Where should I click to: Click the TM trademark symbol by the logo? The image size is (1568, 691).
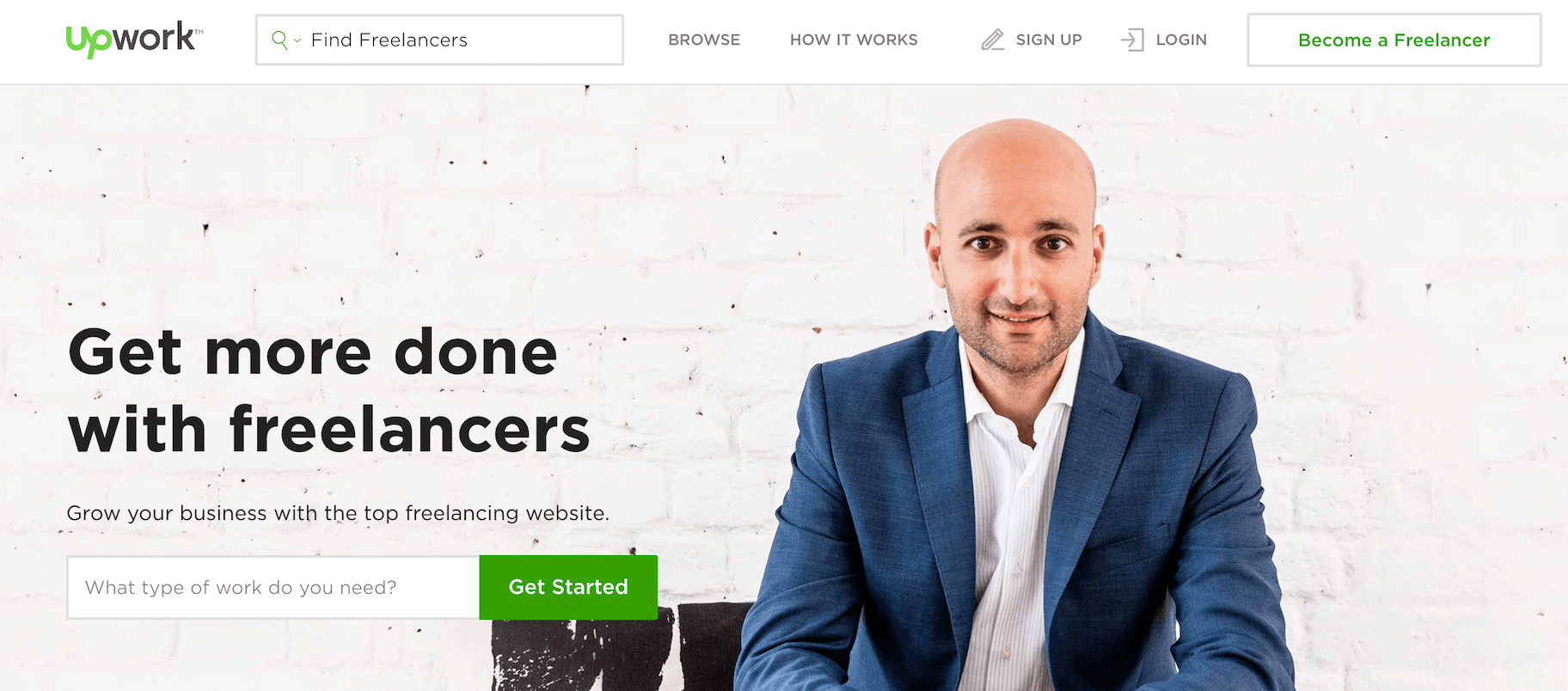coord(199,30)
